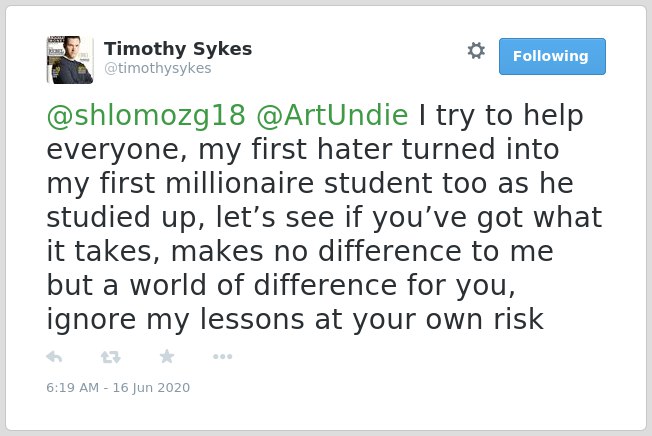Favorite the tweet with the star icon
Screen dimensions: 652x436
[167, 356]
